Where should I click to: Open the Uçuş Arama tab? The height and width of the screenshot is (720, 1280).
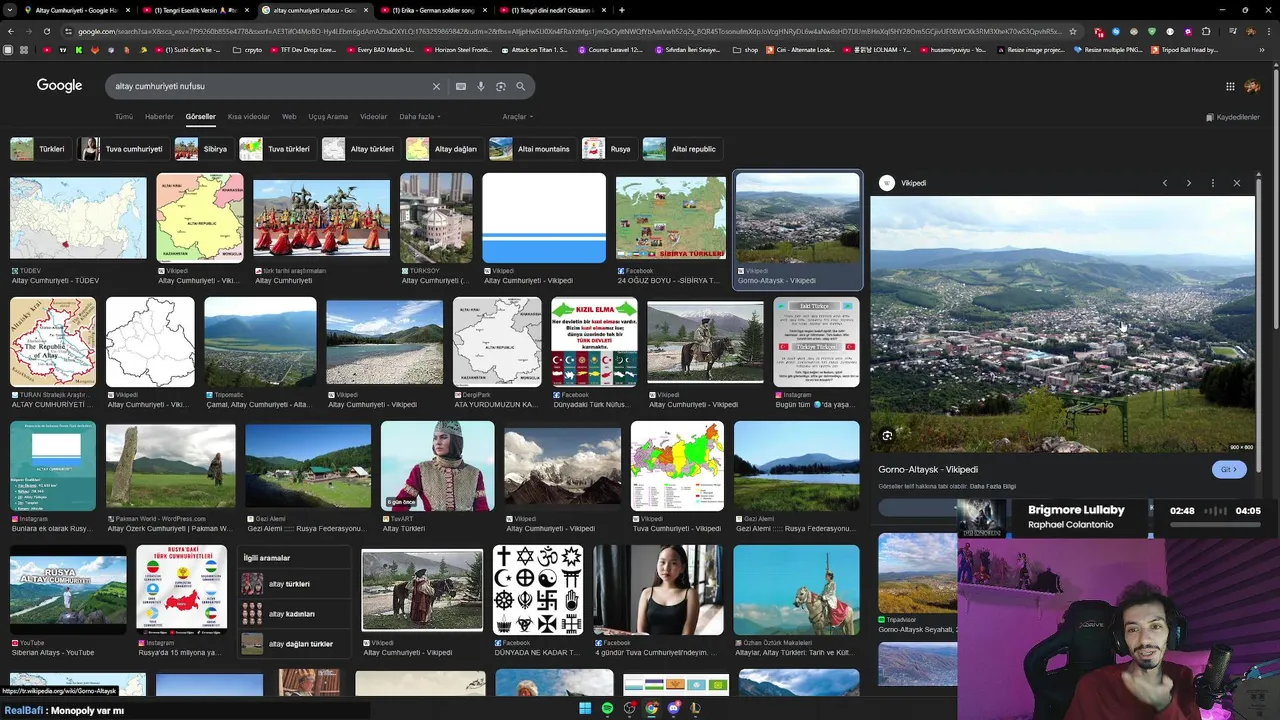pyautogui.click(x=328, y=117)
